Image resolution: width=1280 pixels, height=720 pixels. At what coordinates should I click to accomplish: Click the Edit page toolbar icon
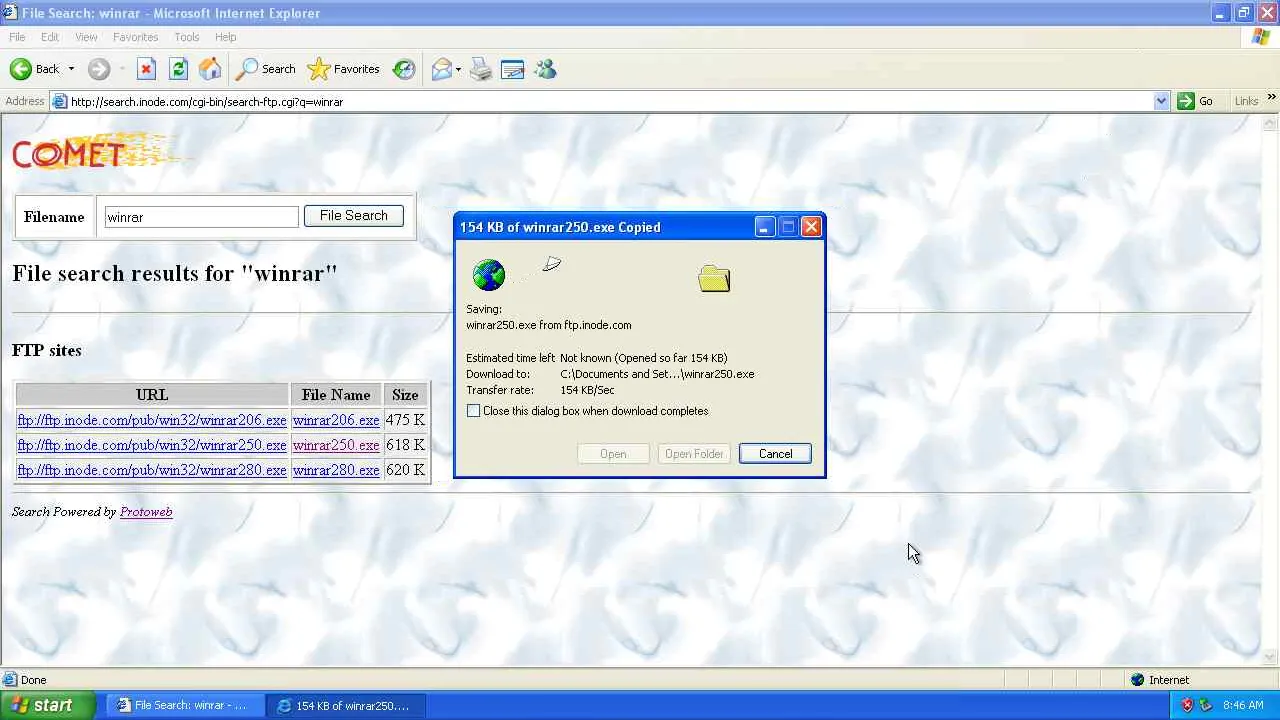(513, 69)
